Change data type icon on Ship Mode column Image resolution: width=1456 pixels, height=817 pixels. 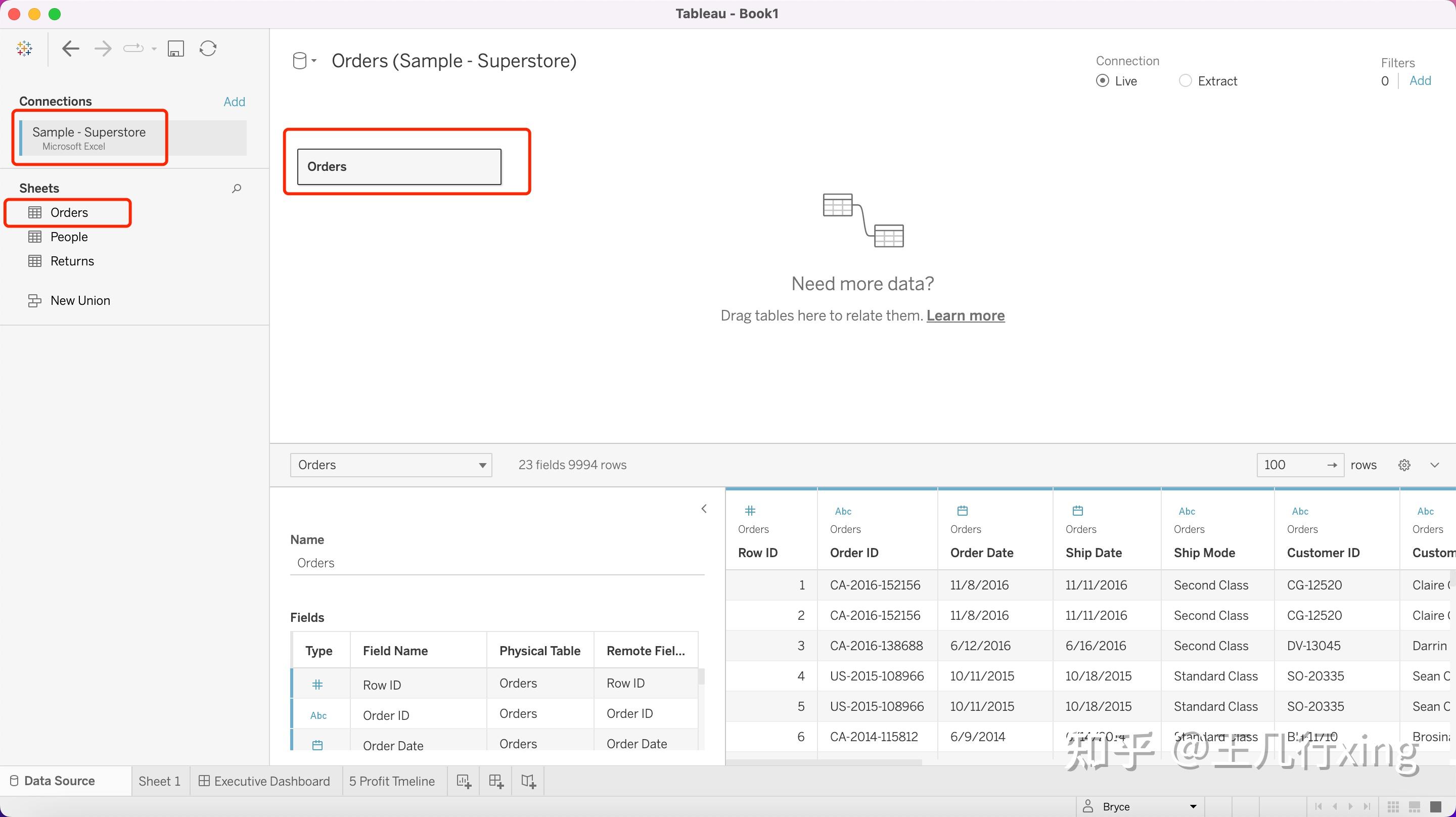tap(1187, 511)
